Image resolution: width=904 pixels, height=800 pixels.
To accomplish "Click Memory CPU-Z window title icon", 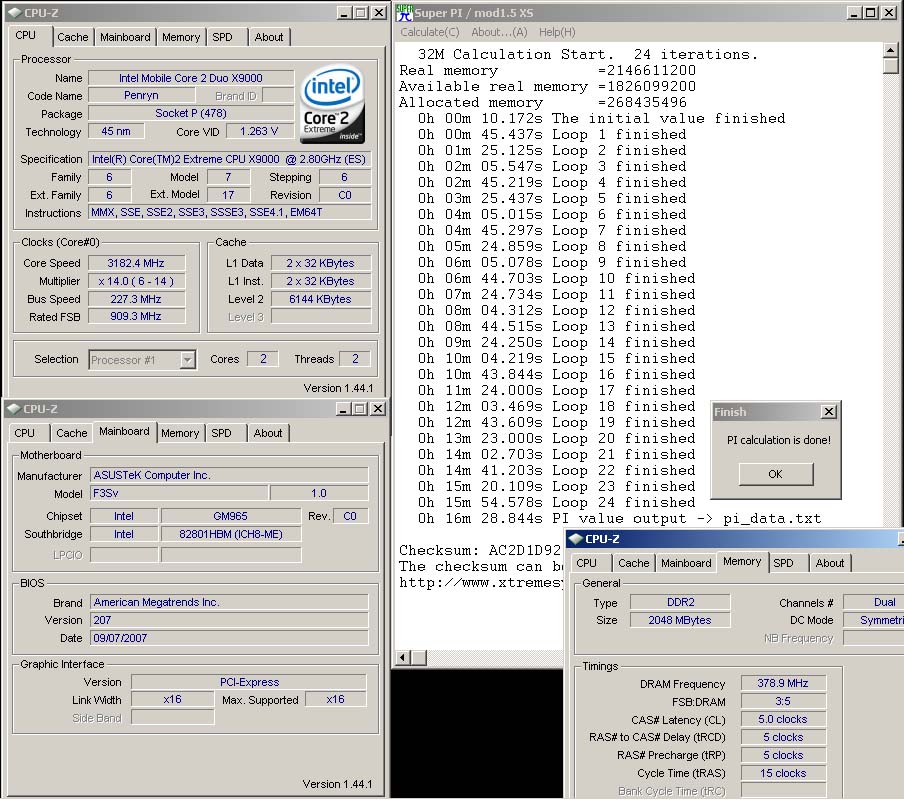I will pos(575,539).
